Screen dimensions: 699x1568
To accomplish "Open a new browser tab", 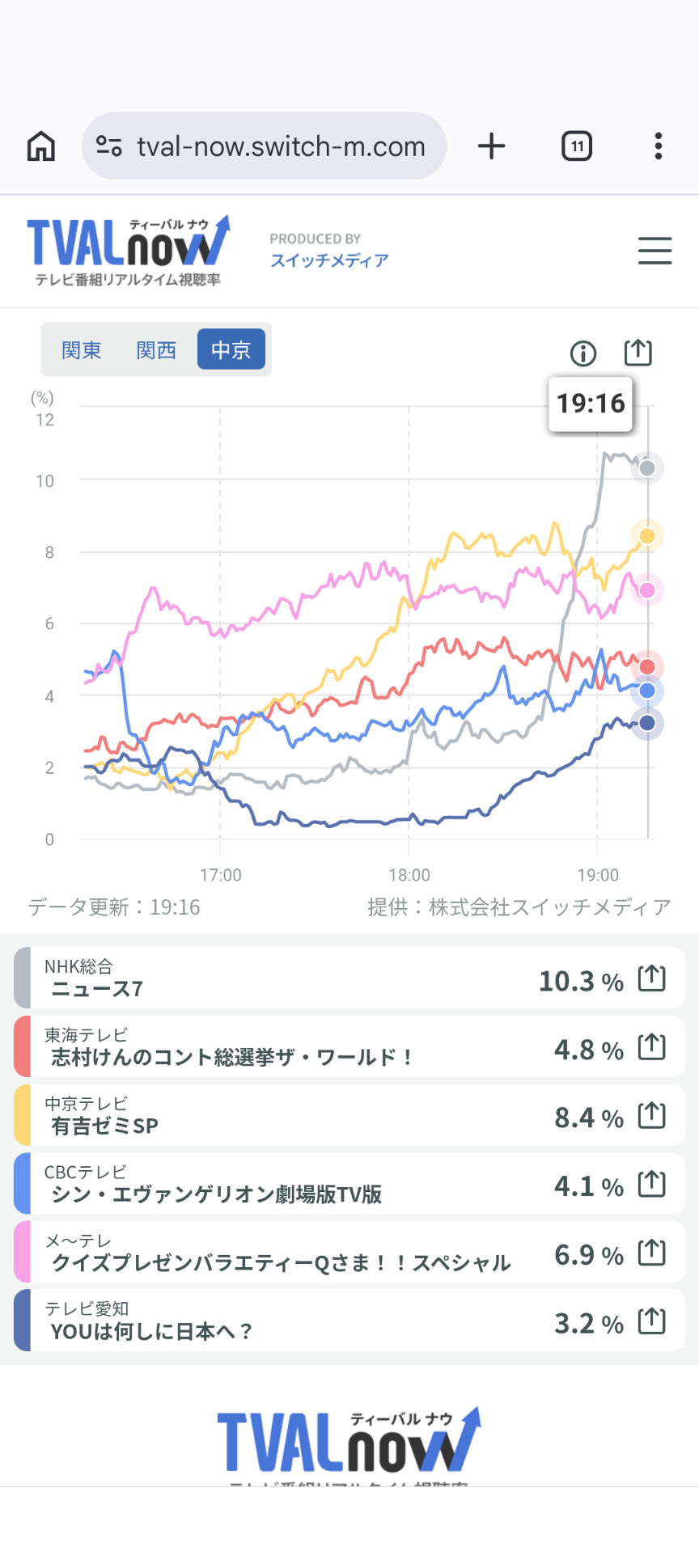I will 491,146.
